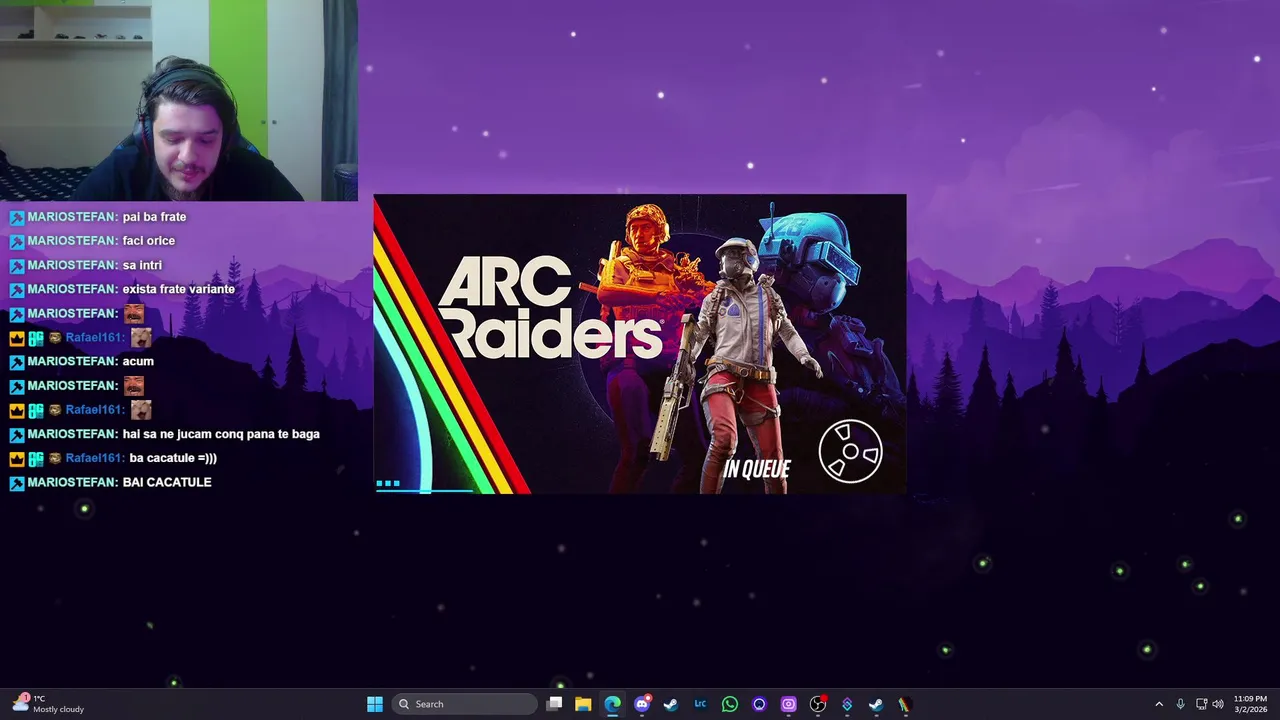Screen dimensions: 1280x720
Task: Open Lightroom Classic from the taskbar
Action: coord(700,704)
